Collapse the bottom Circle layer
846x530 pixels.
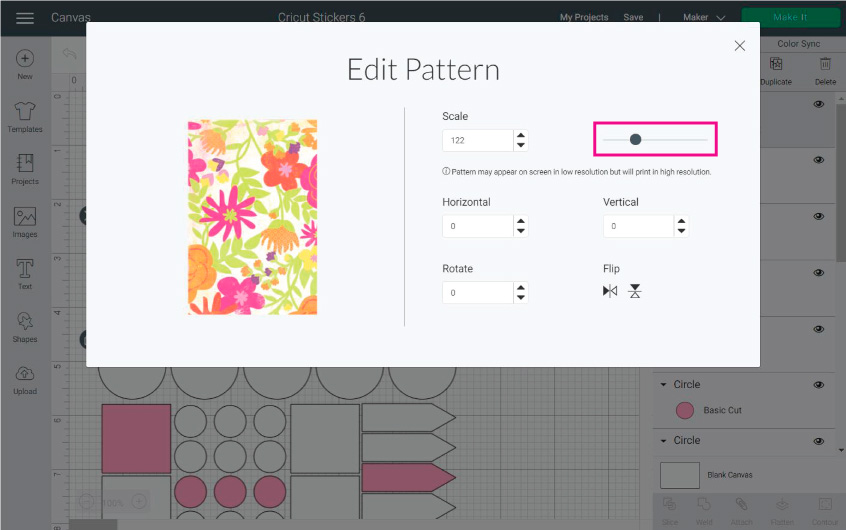pyautogui.click(x=664, y=441)
